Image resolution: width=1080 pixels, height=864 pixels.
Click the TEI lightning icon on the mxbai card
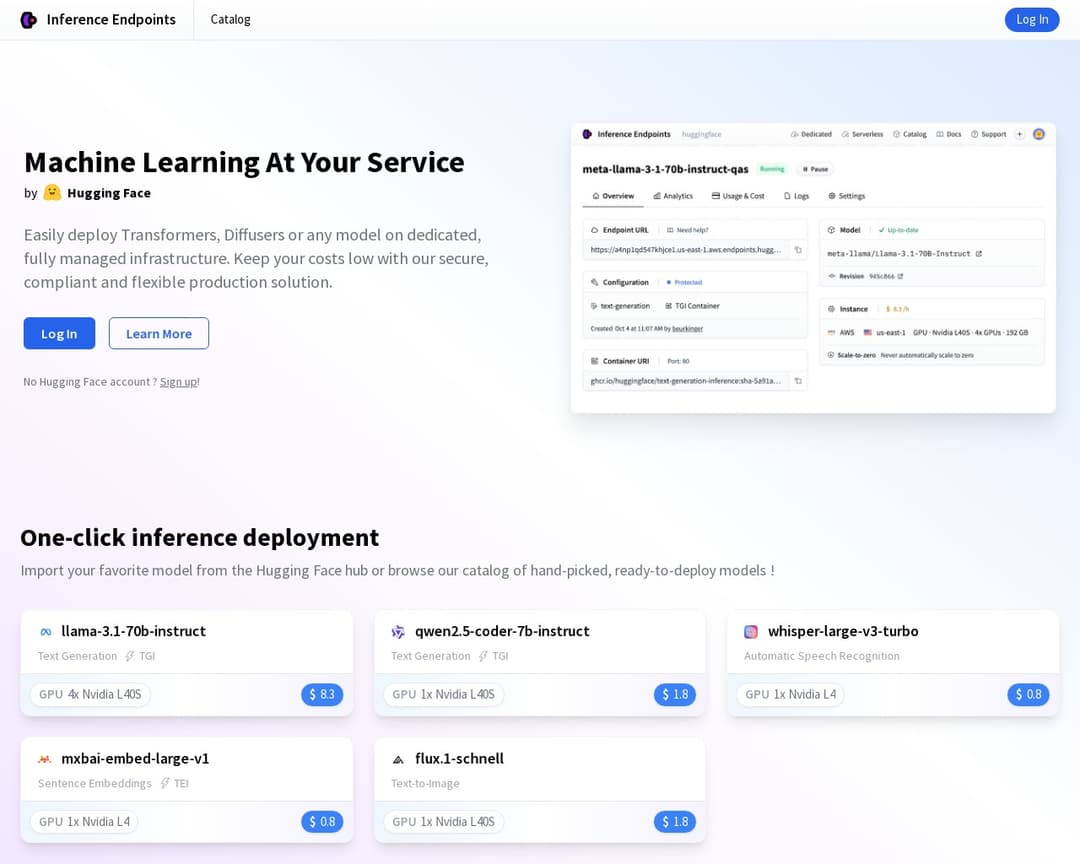(x=165, y=783)
